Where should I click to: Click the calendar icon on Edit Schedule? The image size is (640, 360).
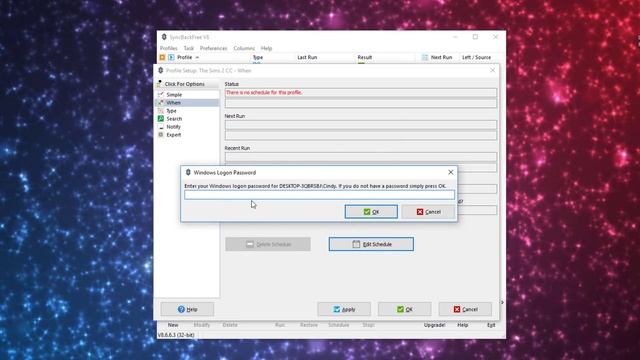coord(356,244)
